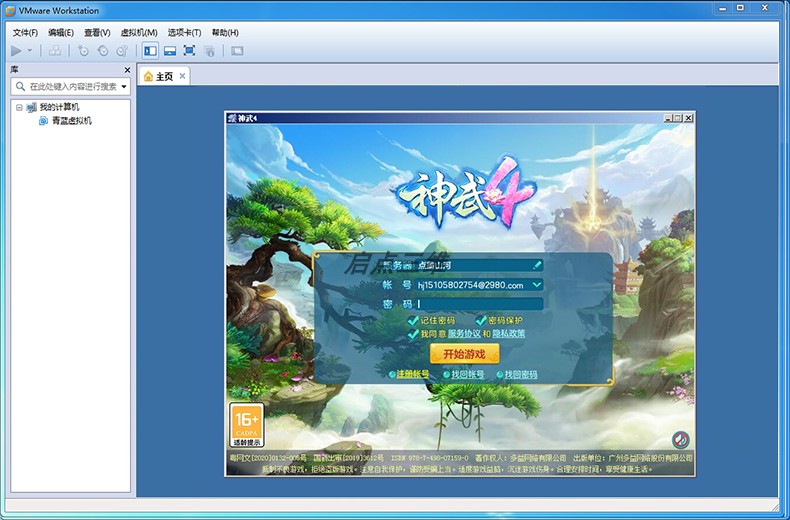Minimize the 神武4 game window
This screenshot has height=520, width=790.
pyautogui.click(x=669, y=118)
